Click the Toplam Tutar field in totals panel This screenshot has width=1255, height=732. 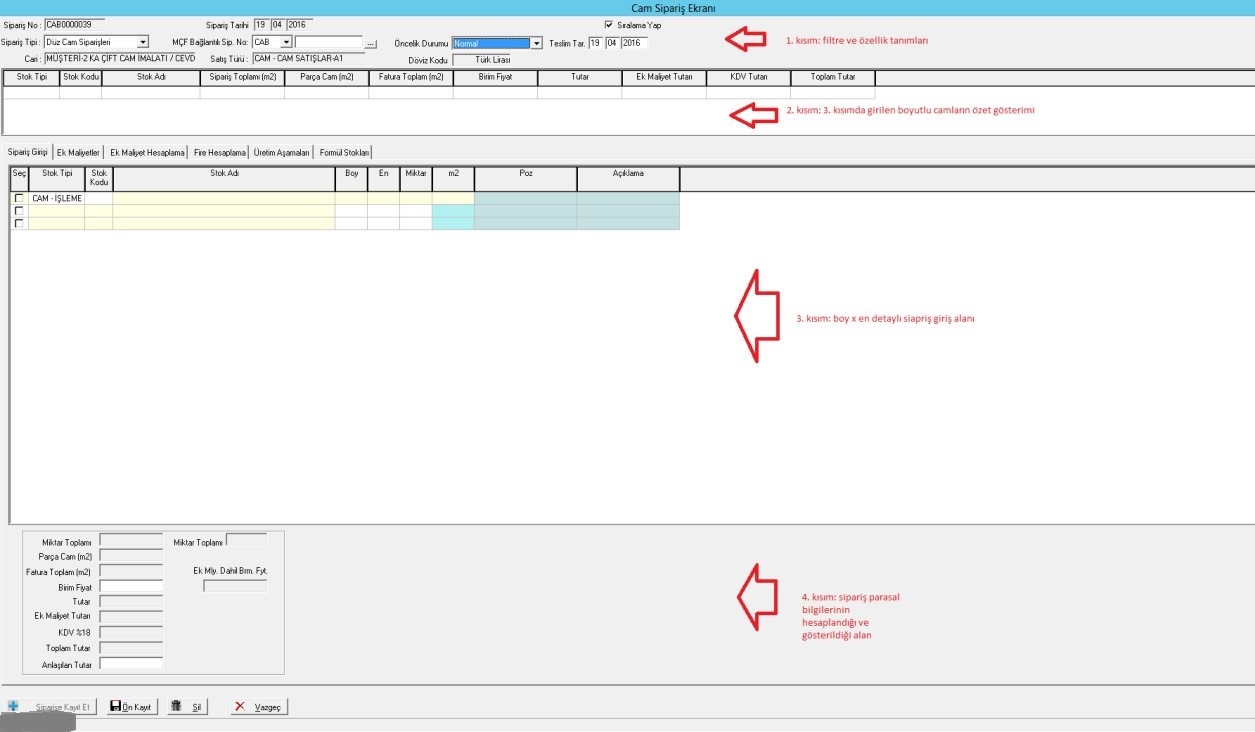coord(131,647)
